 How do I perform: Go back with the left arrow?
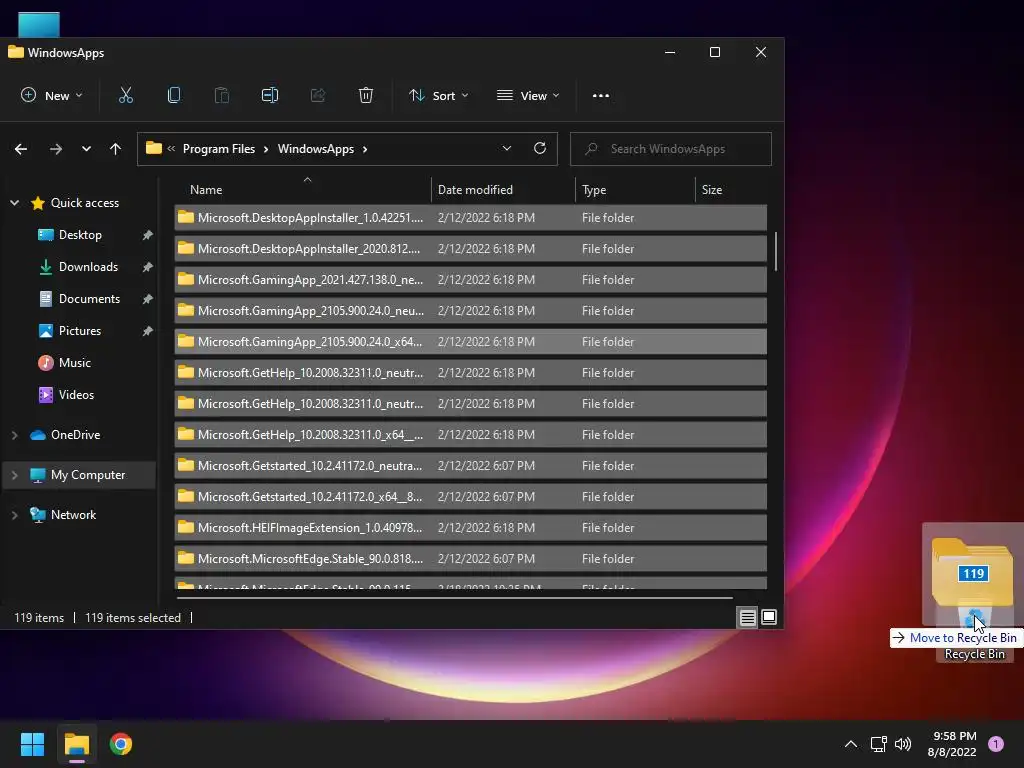[21, 149]
